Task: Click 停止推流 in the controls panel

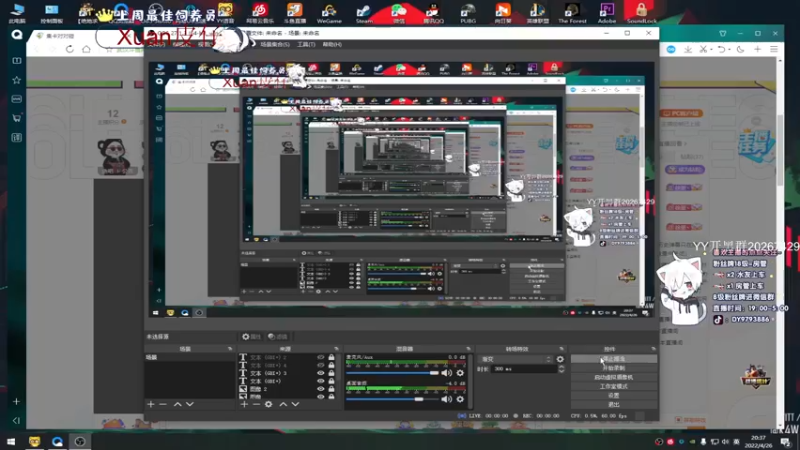Action: coord(614,359)
